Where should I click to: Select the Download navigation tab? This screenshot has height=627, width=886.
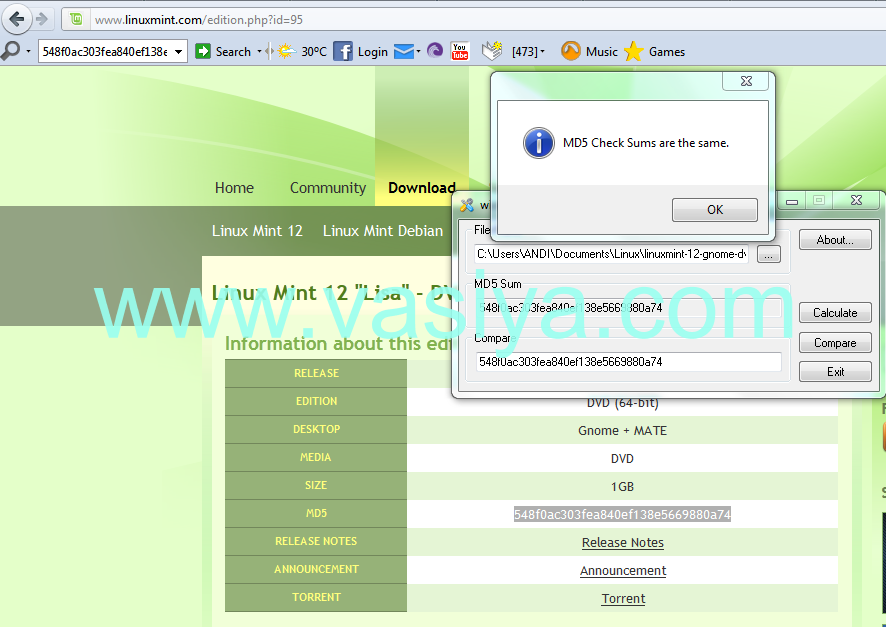click(422, 188)
